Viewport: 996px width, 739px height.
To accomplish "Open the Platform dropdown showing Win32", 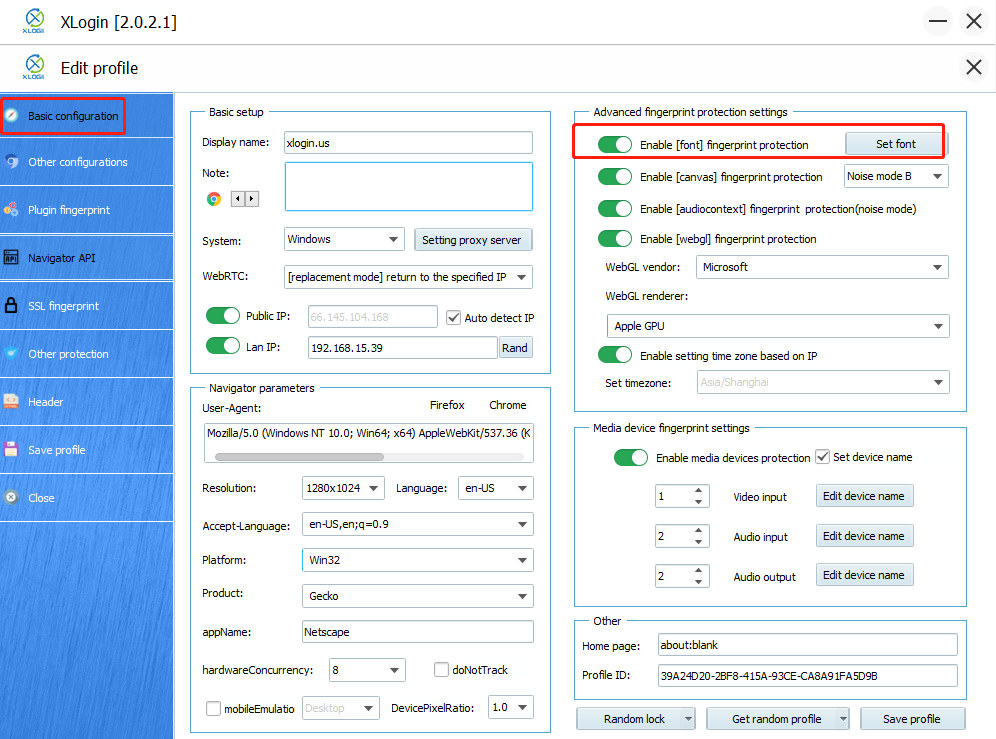I will (x=417, y=560).
